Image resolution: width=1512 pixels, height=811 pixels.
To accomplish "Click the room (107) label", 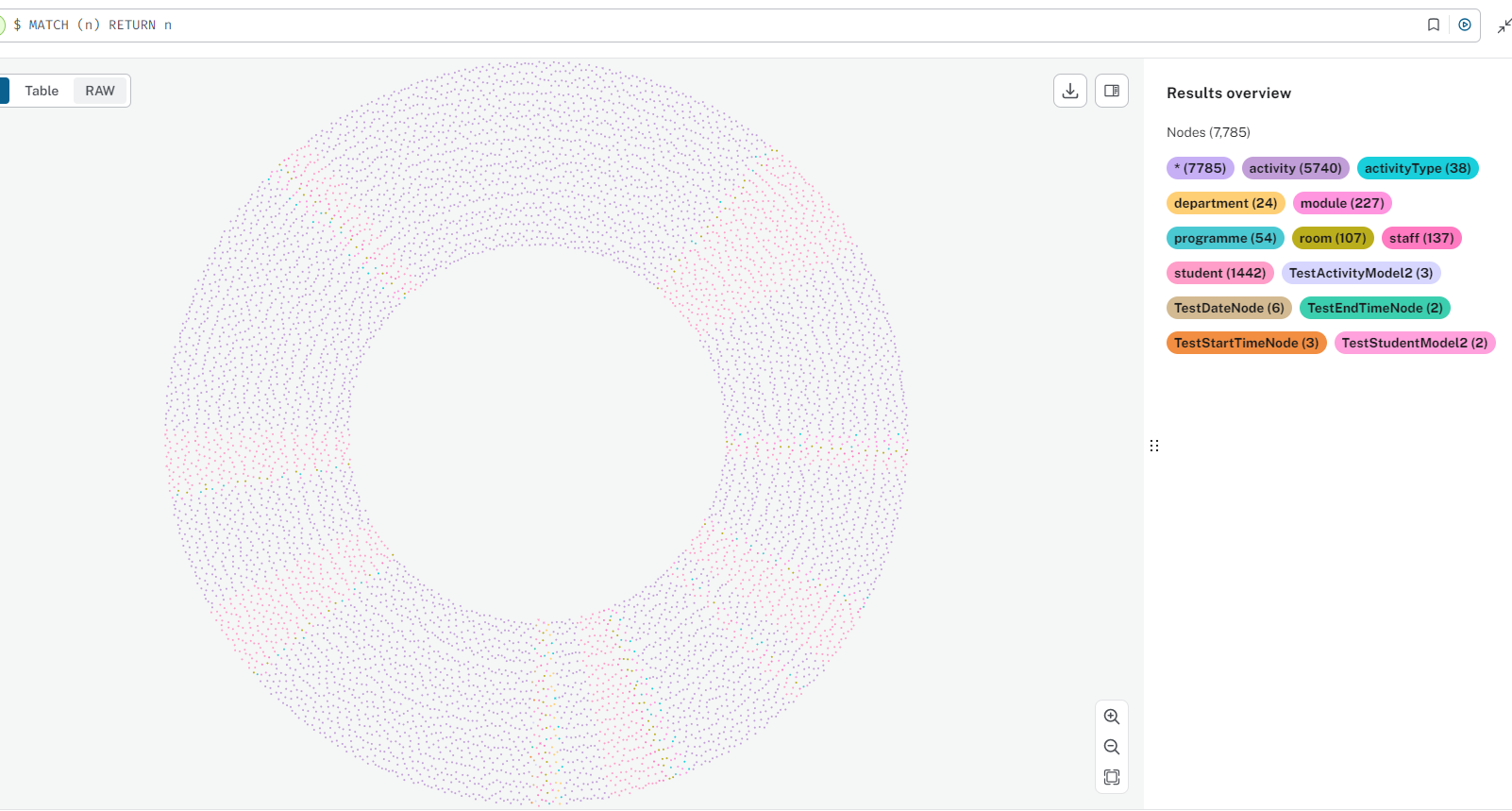I will [x=1332, y=238].
